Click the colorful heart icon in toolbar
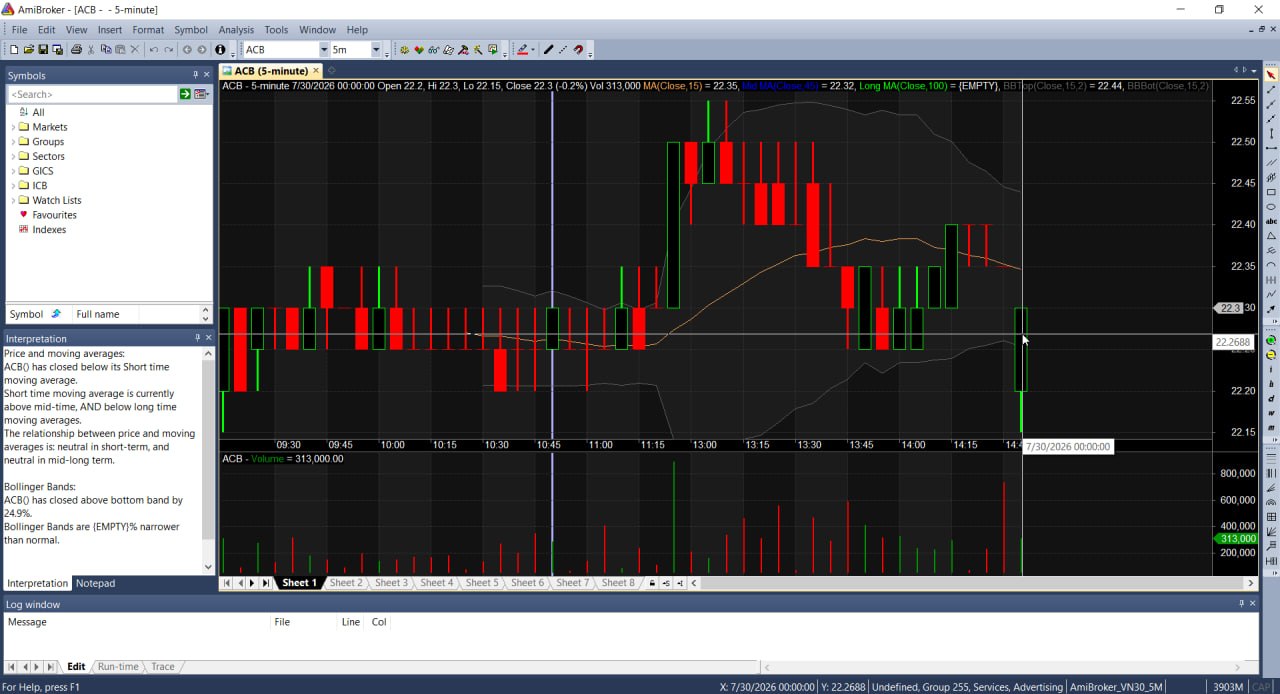This screenshot has width=1280, height=694. (419, 49)
